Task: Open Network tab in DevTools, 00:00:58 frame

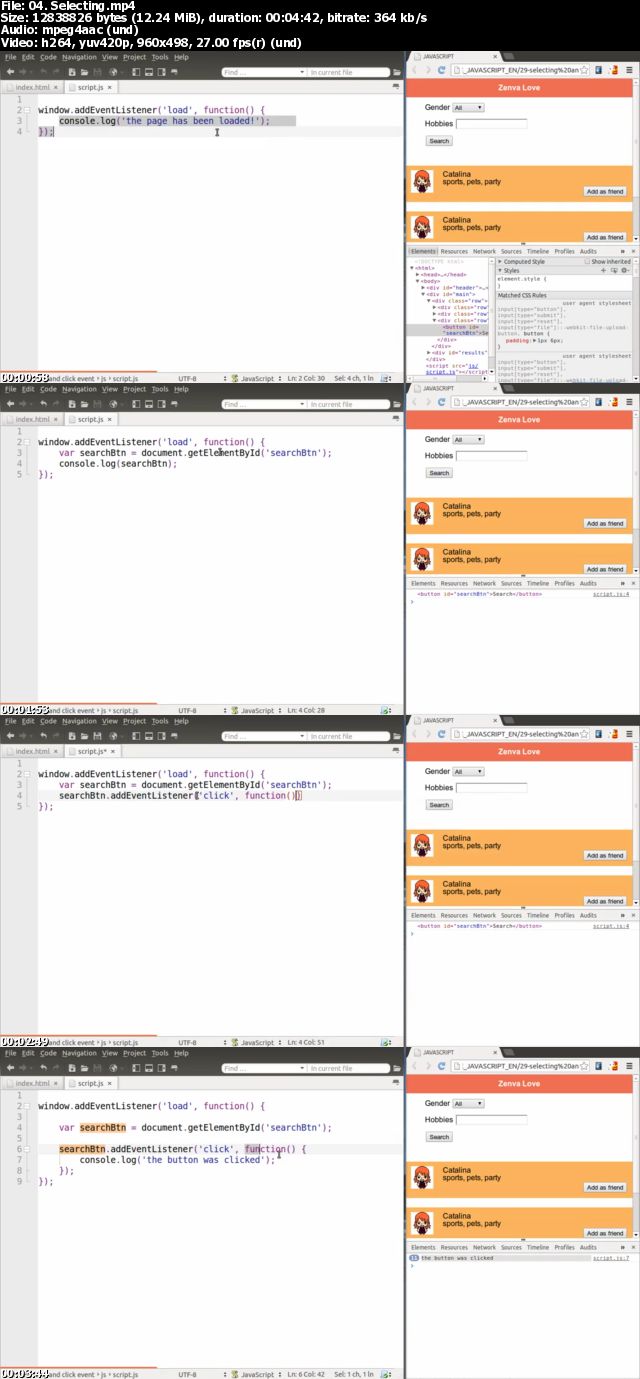Action: pyautogui.click(x=484, y=251)
